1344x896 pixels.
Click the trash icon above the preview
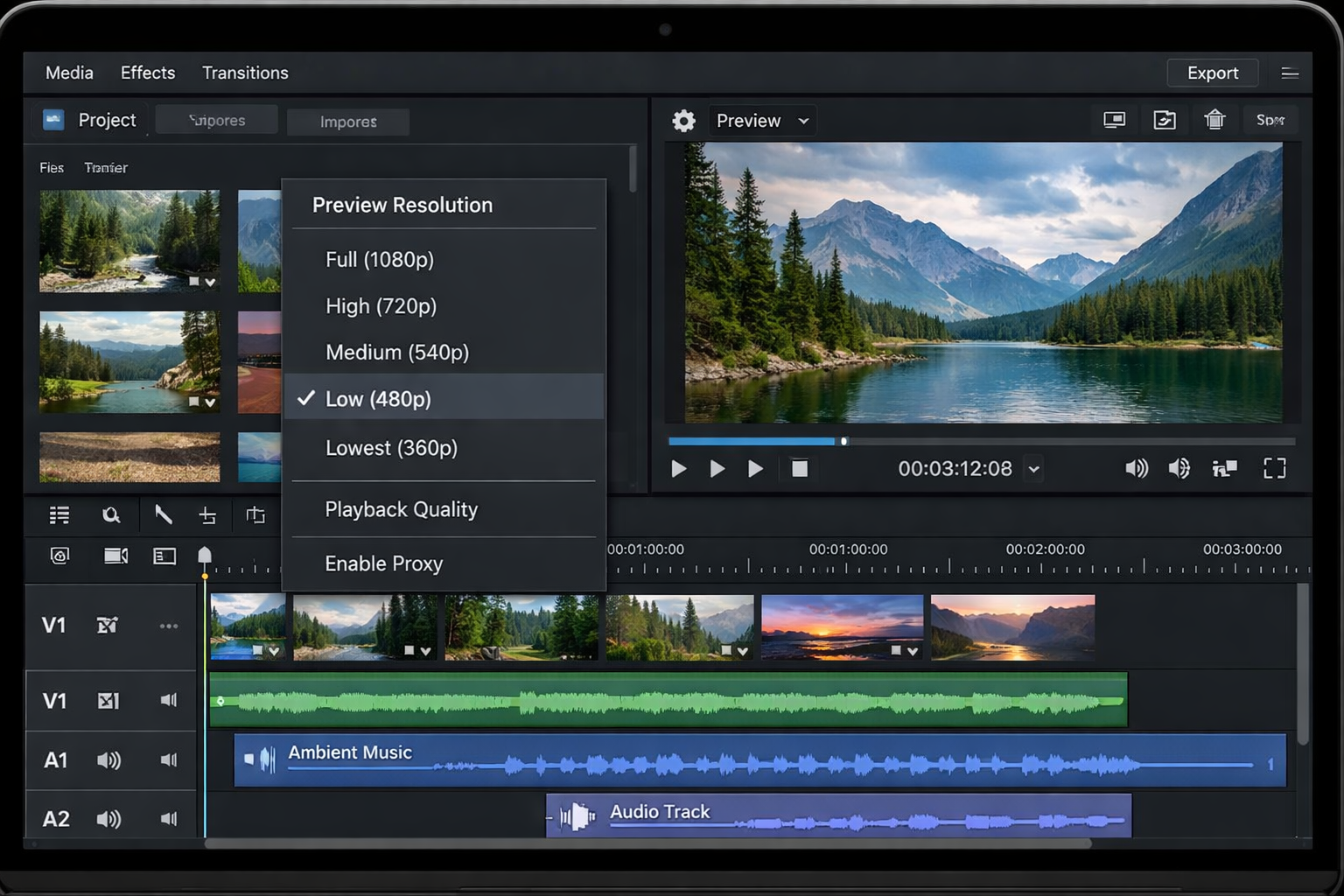[1214, 120]
